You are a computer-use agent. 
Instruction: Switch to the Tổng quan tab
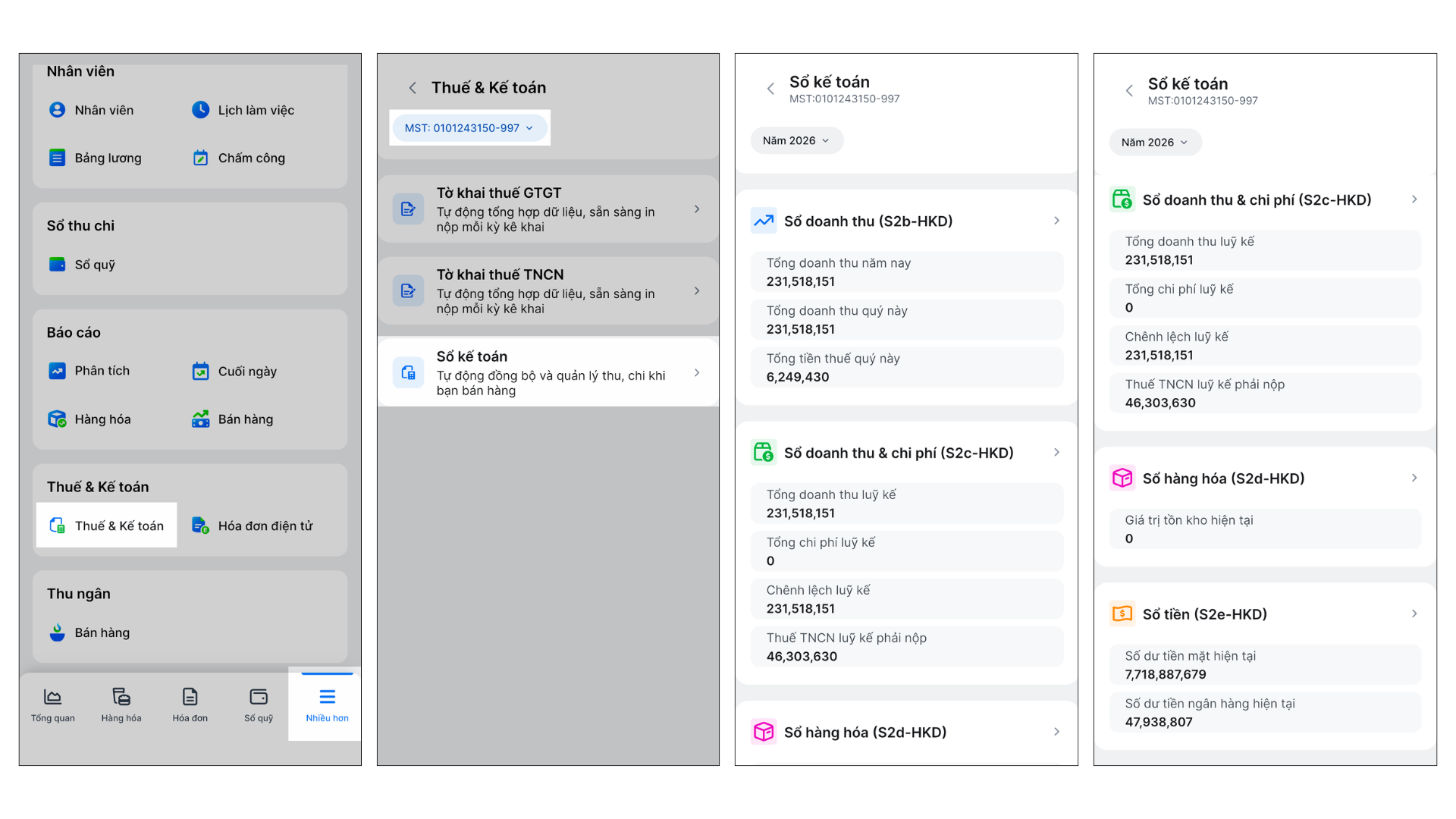tap(53, 704)
